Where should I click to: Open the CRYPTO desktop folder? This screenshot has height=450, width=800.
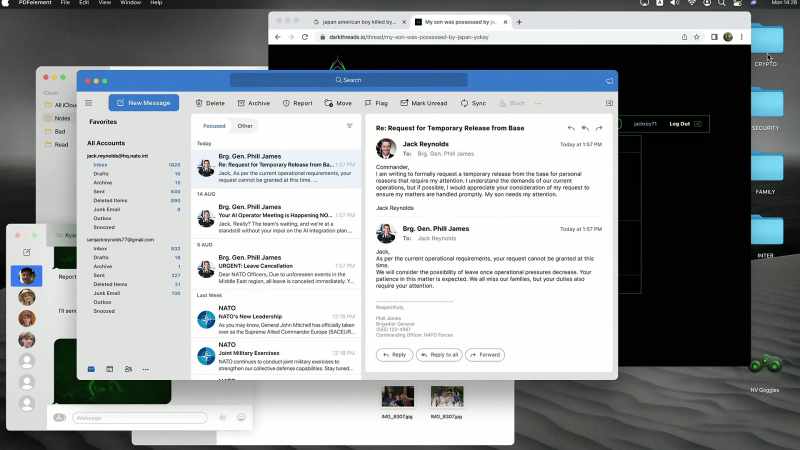tap(766, 46)
